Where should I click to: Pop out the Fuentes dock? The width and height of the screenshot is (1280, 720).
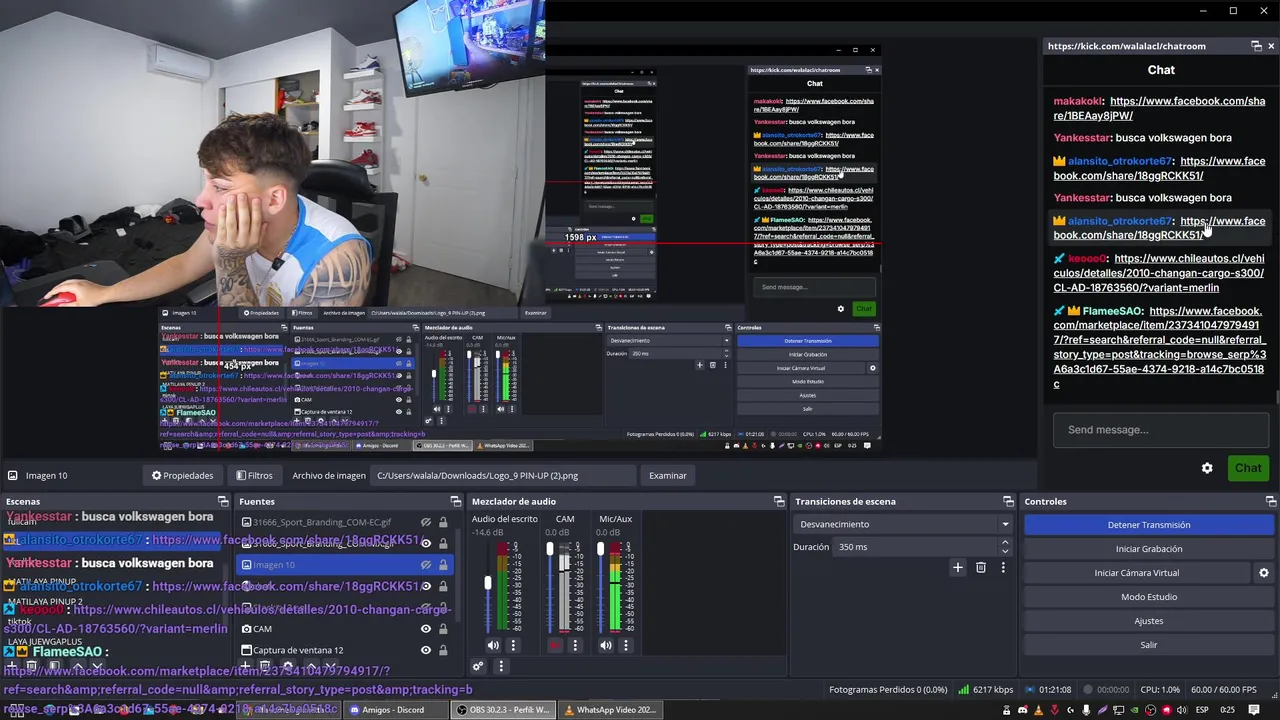pos(456,502)
